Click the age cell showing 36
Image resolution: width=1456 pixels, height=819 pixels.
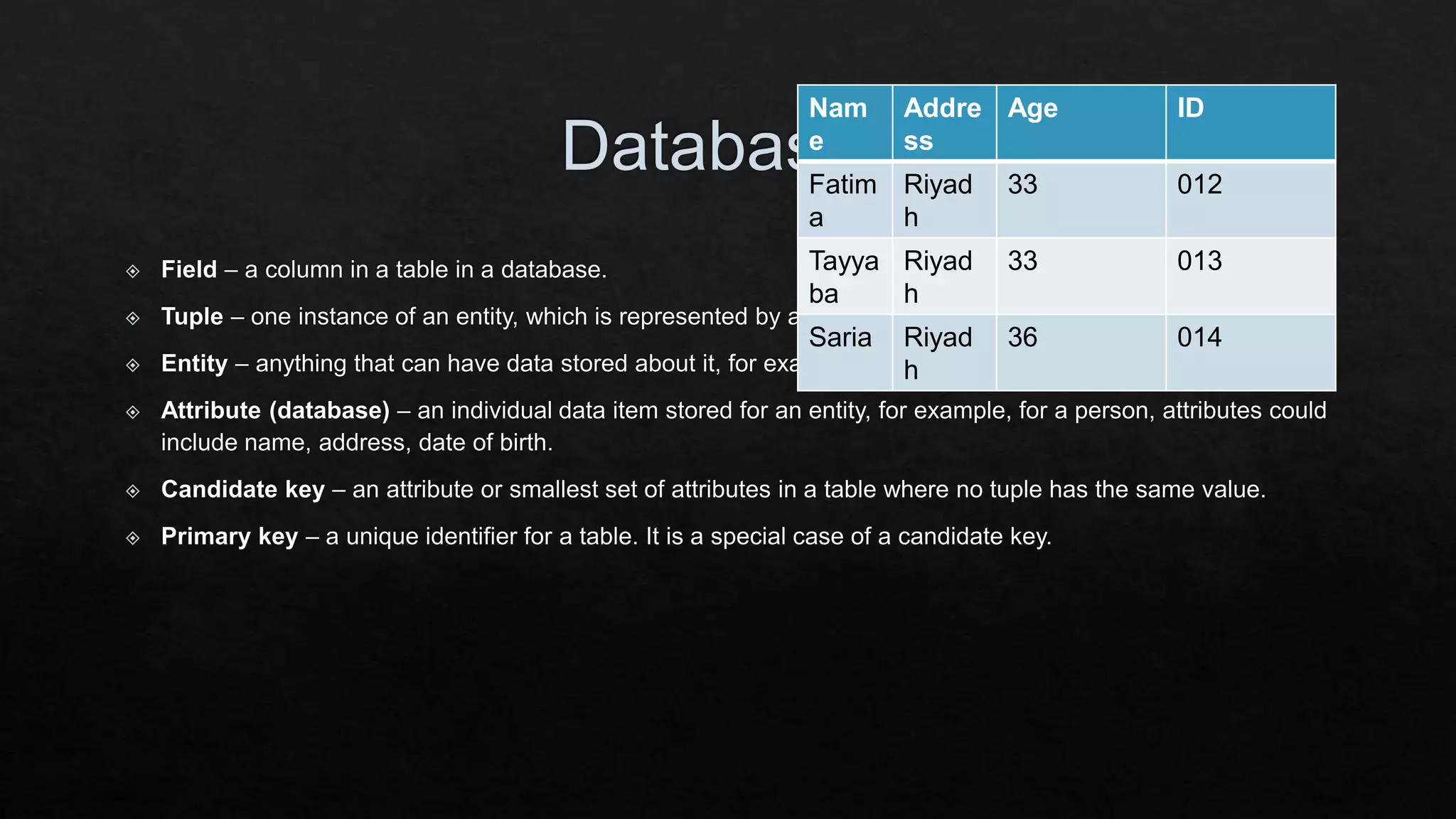(1081, 353)
